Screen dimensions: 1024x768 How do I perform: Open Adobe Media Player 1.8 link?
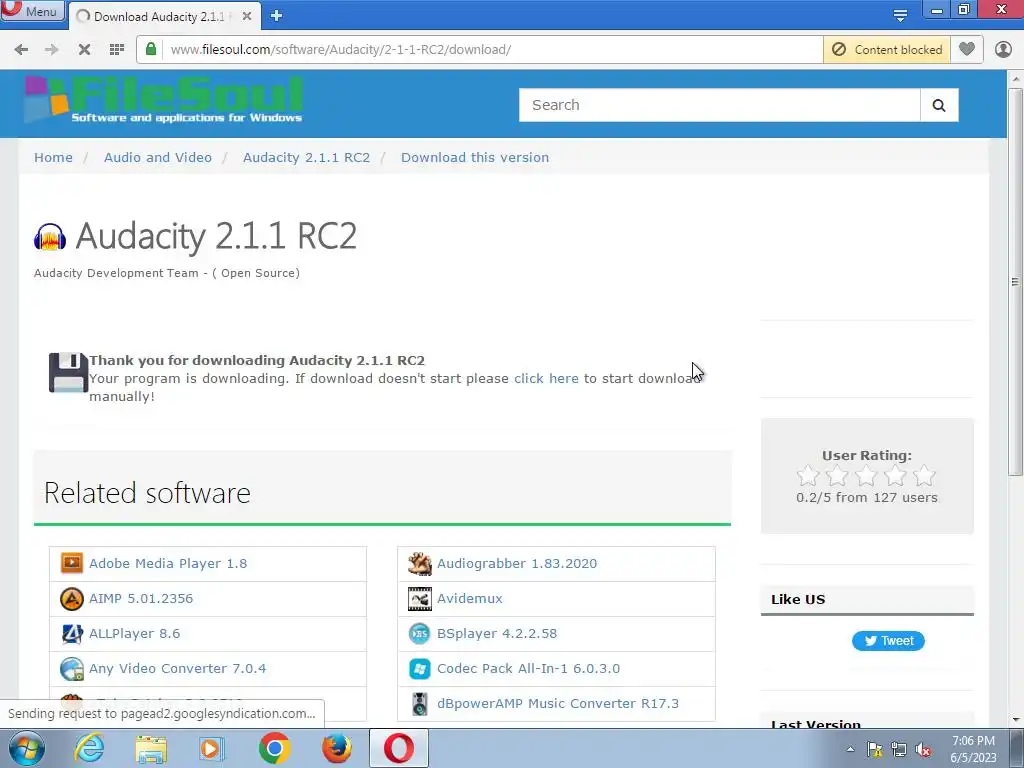tap(168, 564)
